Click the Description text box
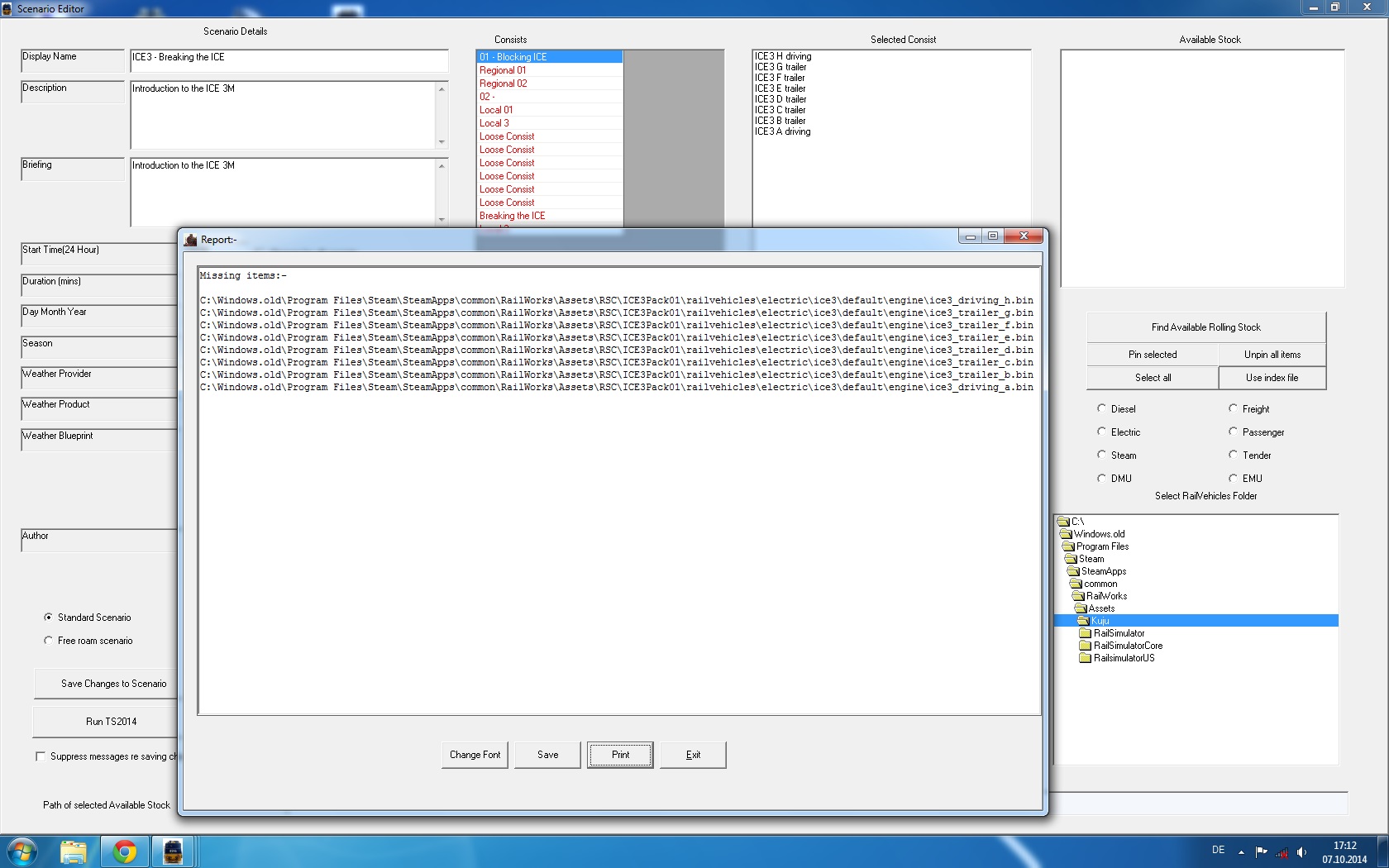 [x=283, y=115]
